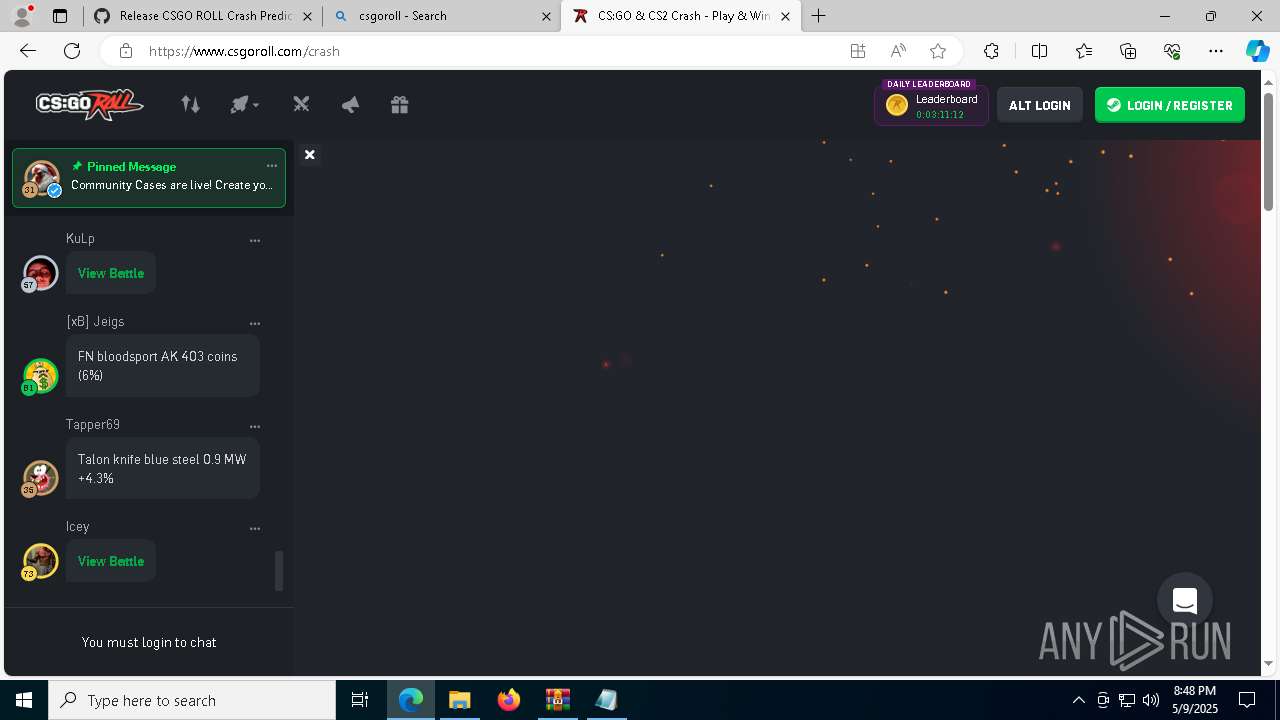Open a new browser tab
Viewport: 1280px width, 720px height.
click(x=818, y=16)
